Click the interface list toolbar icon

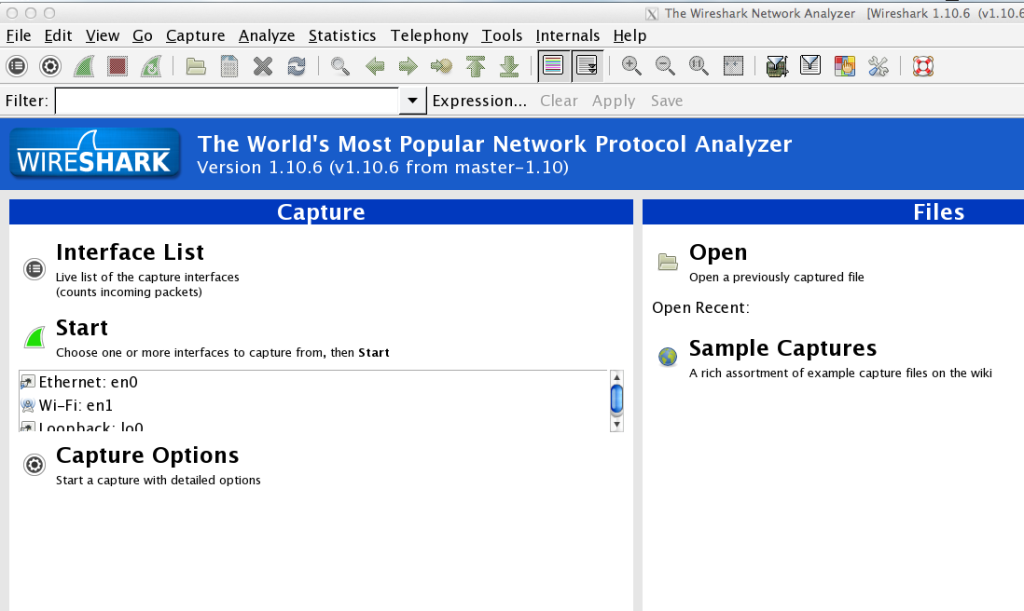(17, 67)
